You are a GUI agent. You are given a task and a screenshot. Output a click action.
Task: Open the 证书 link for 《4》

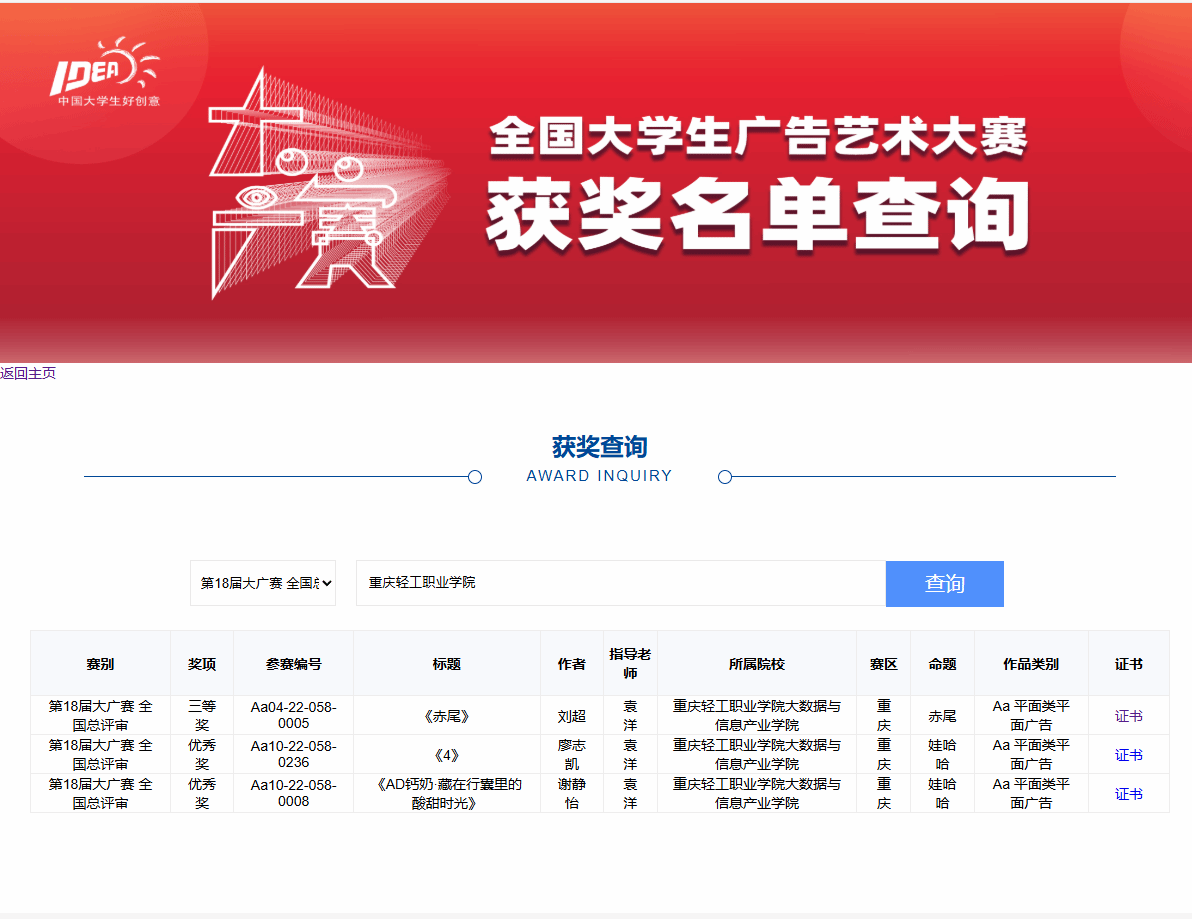pos(1128,755)
